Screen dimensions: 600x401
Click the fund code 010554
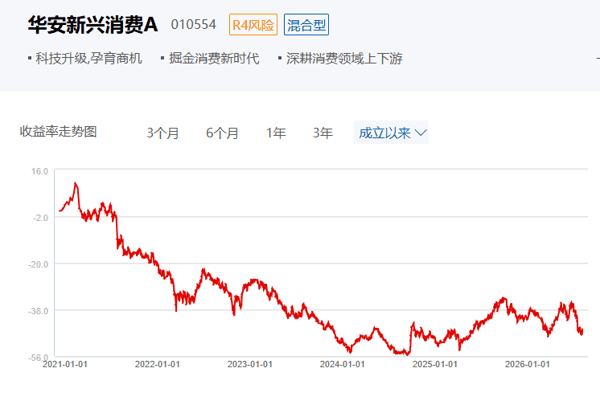(193, 24)
